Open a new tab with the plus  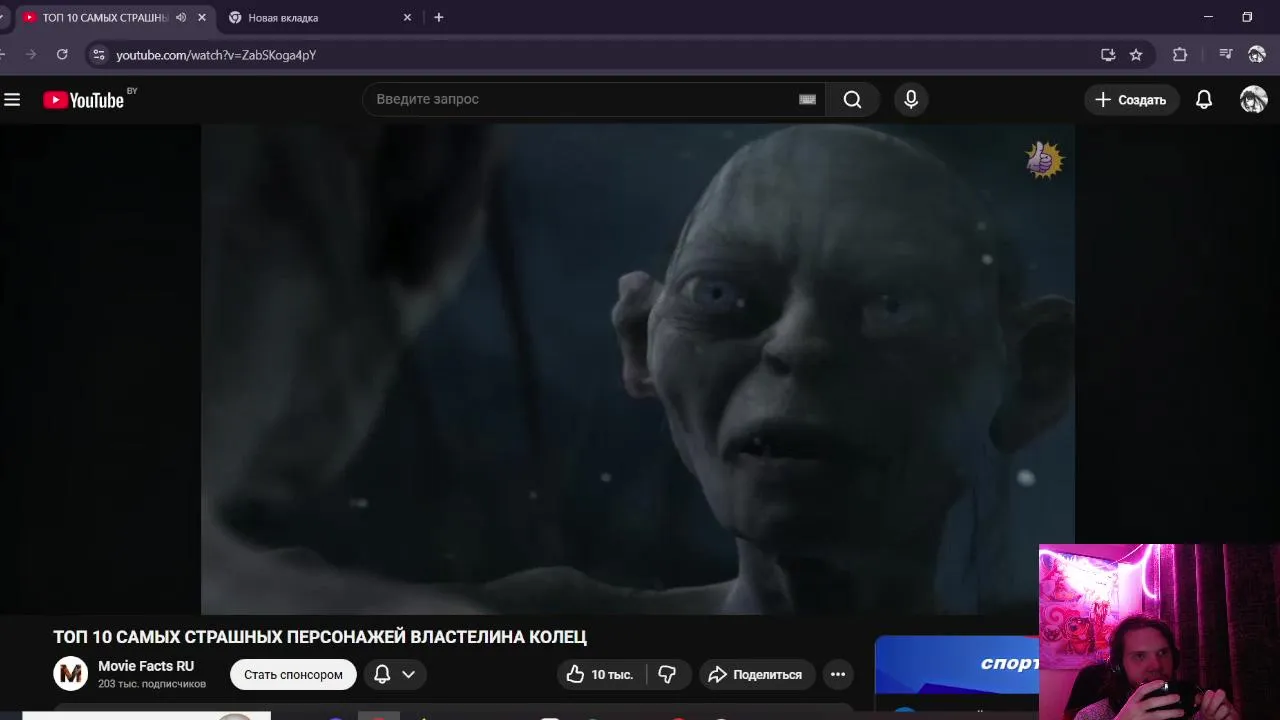pyautogui.click(x=438, y=17)
